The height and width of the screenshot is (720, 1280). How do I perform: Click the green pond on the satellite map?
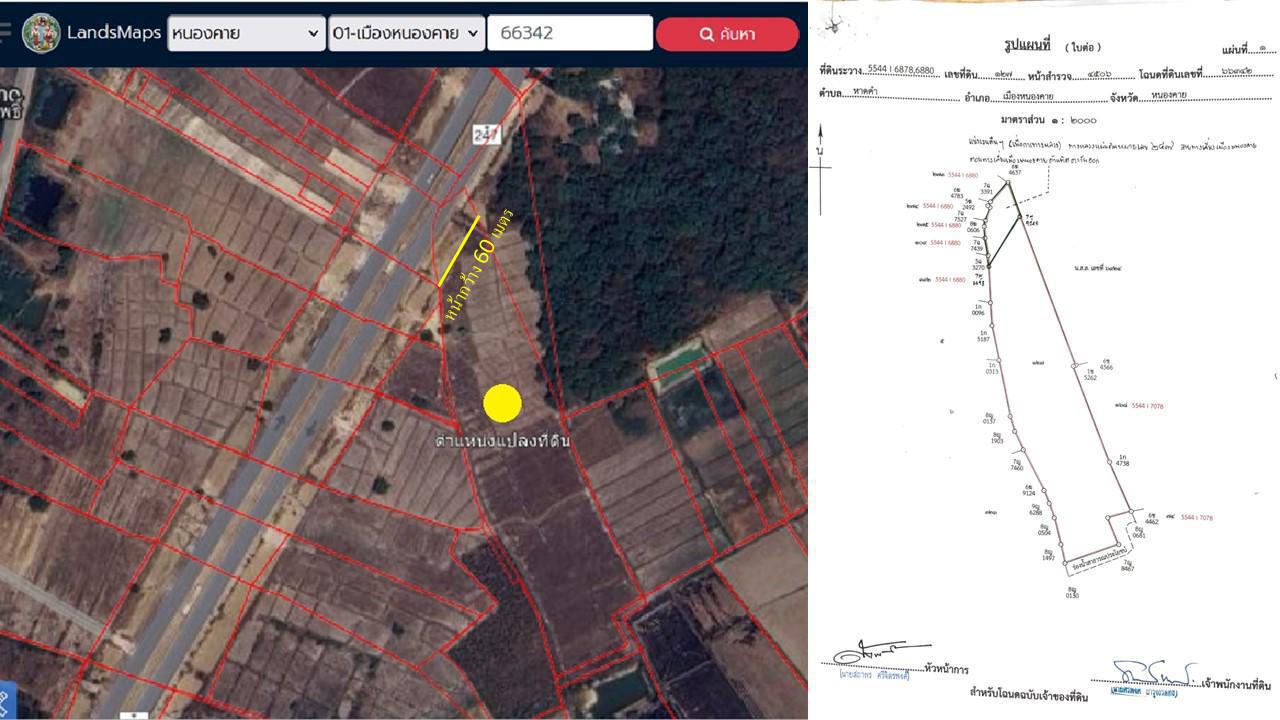676,363
